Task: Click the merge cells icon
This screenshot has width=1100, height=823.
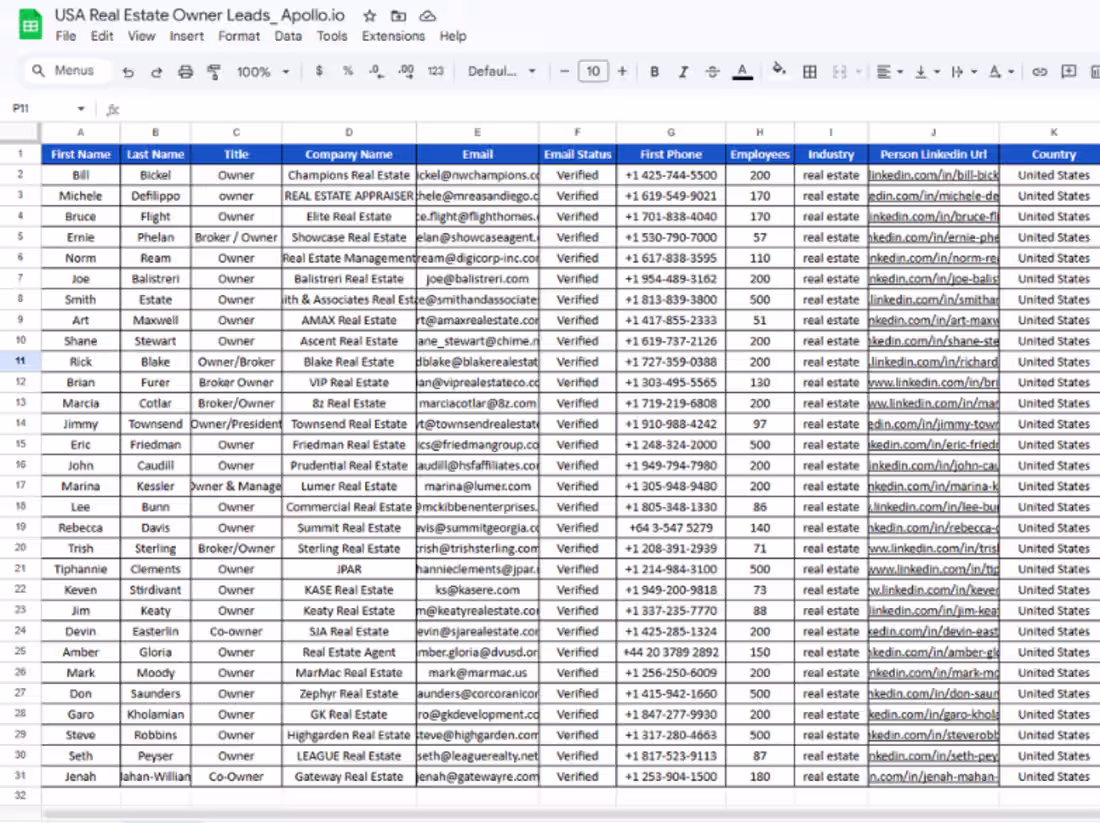Action: (x=839, y=72)
